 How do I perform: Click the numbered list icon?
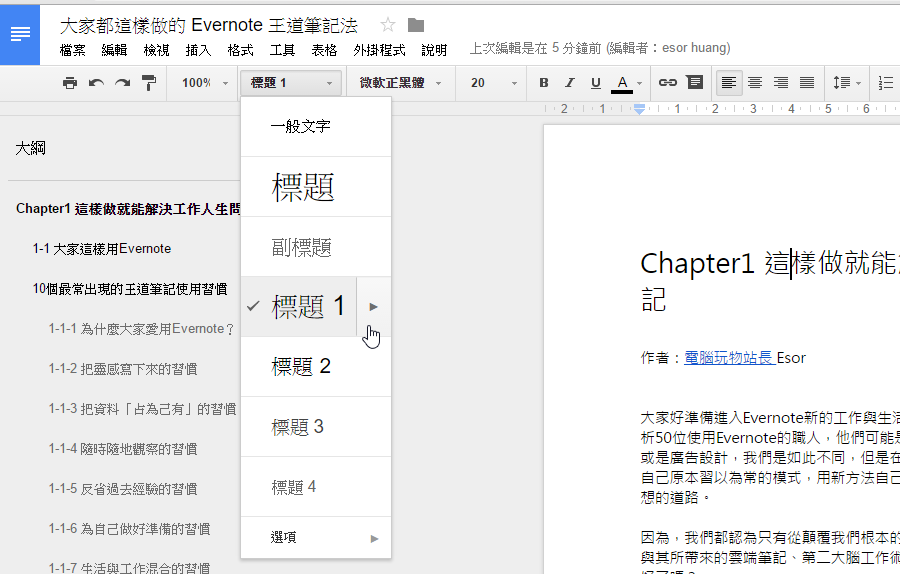886,83
